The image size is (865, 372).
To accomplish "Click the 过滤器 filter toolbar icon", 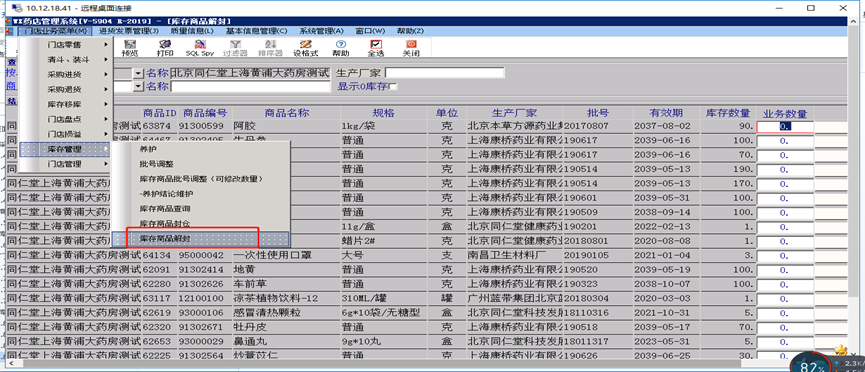I will click(x=235, y=47).
